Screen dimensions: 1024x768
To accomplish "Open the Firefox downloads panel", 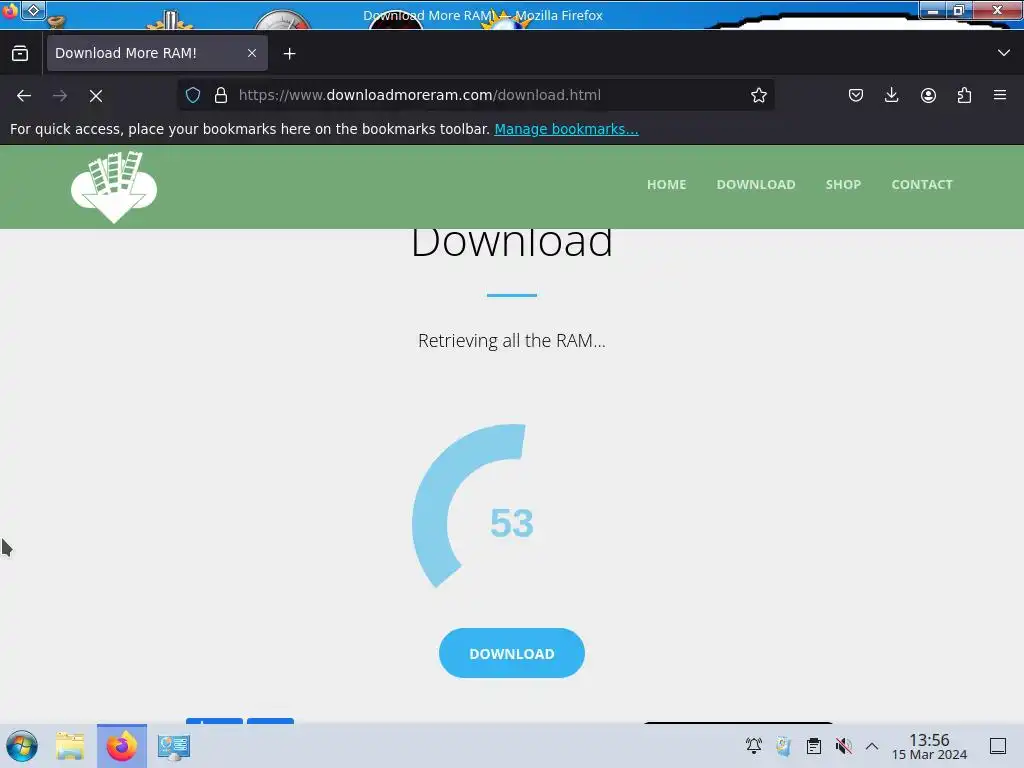I will (891, 95).
